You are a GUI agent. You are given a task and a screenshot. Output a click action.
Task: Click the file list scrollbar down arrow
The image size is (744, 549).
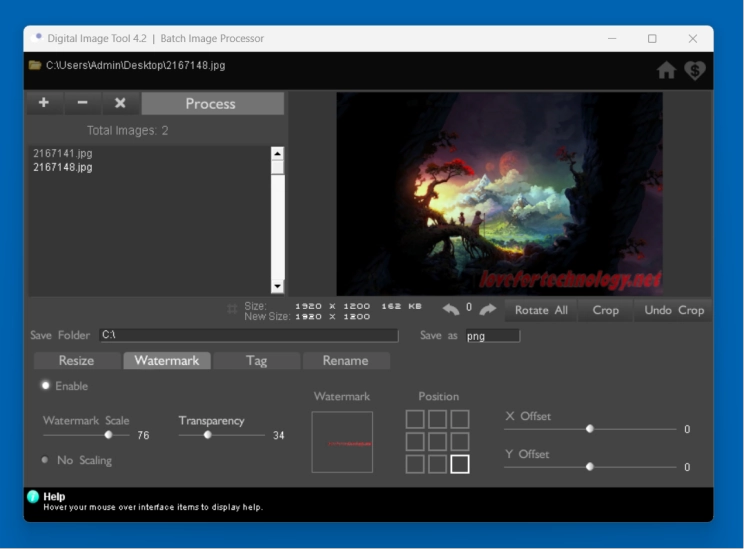tap(278, 286)
